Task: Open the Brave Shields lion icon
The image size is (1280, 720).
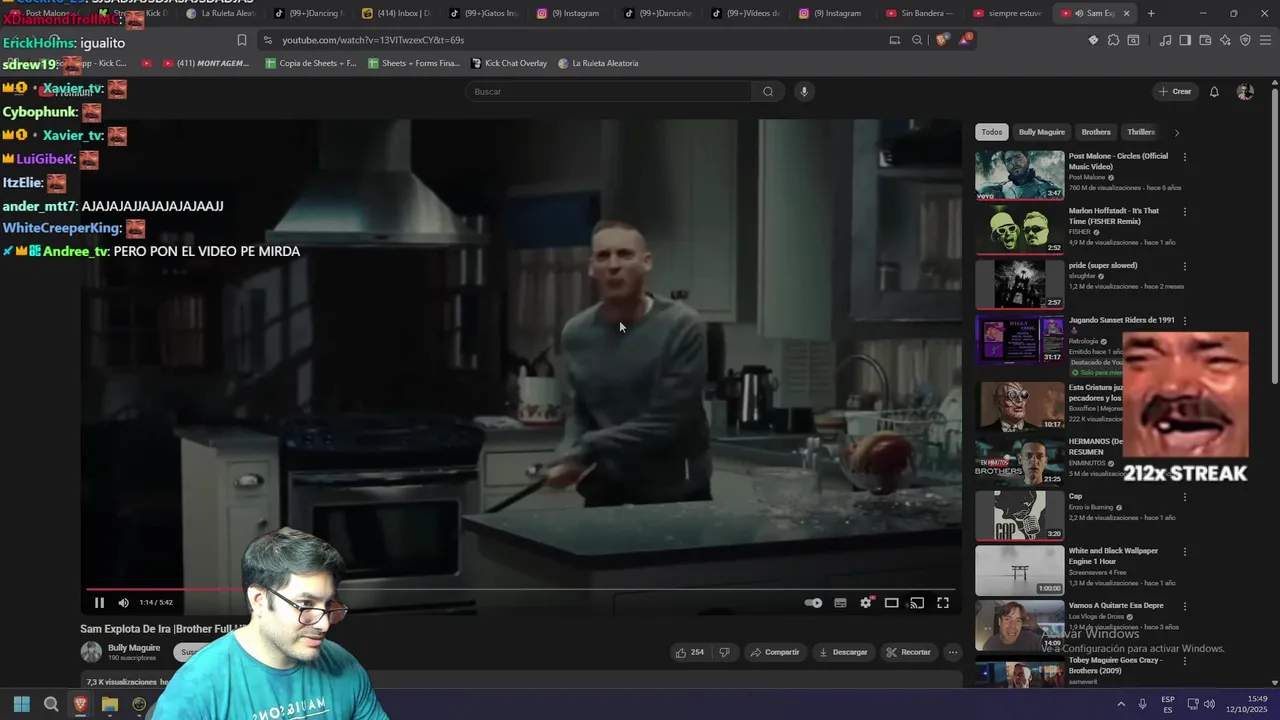Action: tap(942, 40)
